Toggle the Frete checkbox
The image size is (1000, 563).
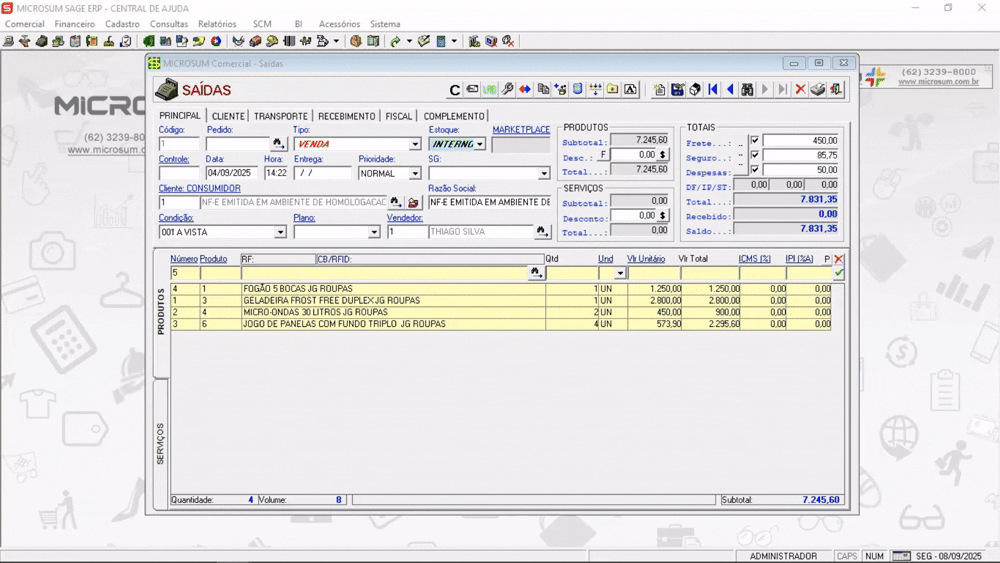[x=755, y=140]
